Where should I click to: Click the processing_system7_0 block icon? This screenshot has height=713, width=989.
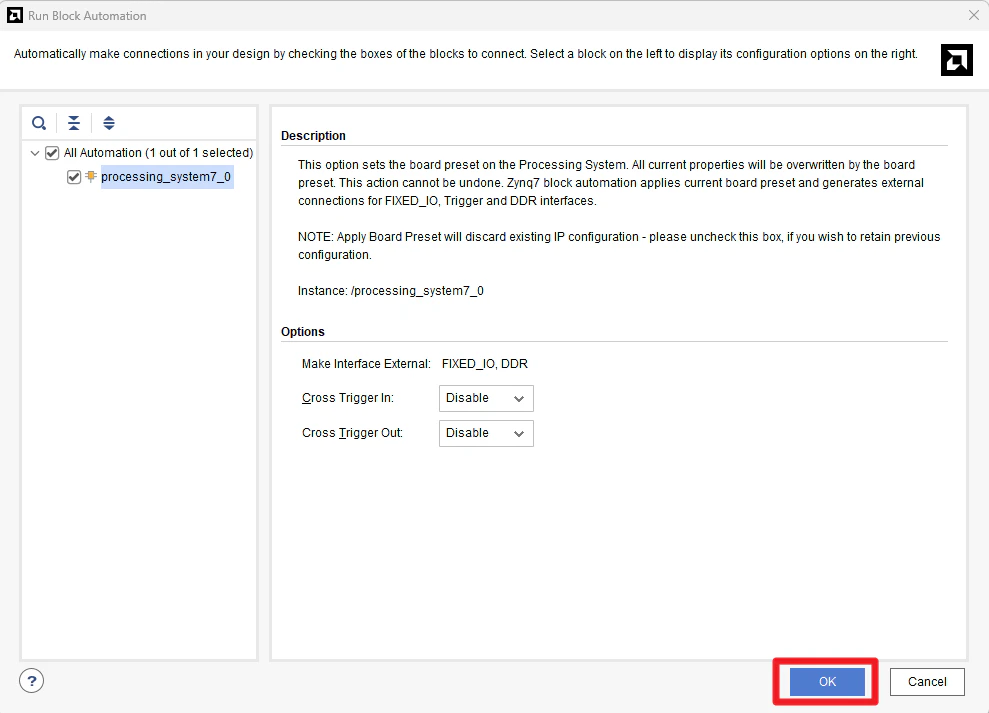pos(91,177)
